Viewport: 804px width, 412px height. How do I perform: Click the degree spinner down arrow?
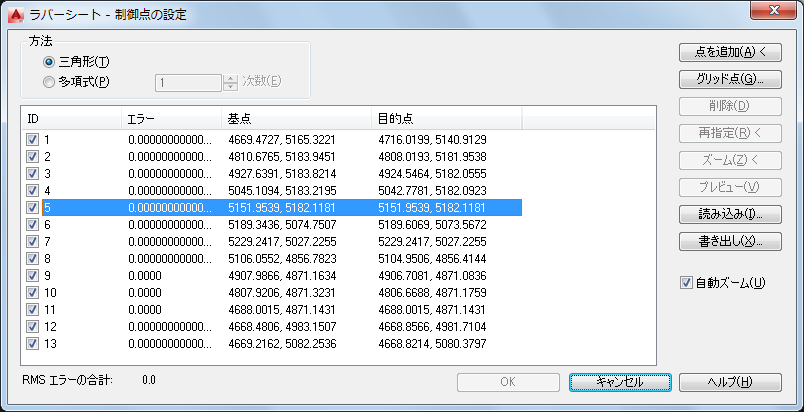pos(231,87)
